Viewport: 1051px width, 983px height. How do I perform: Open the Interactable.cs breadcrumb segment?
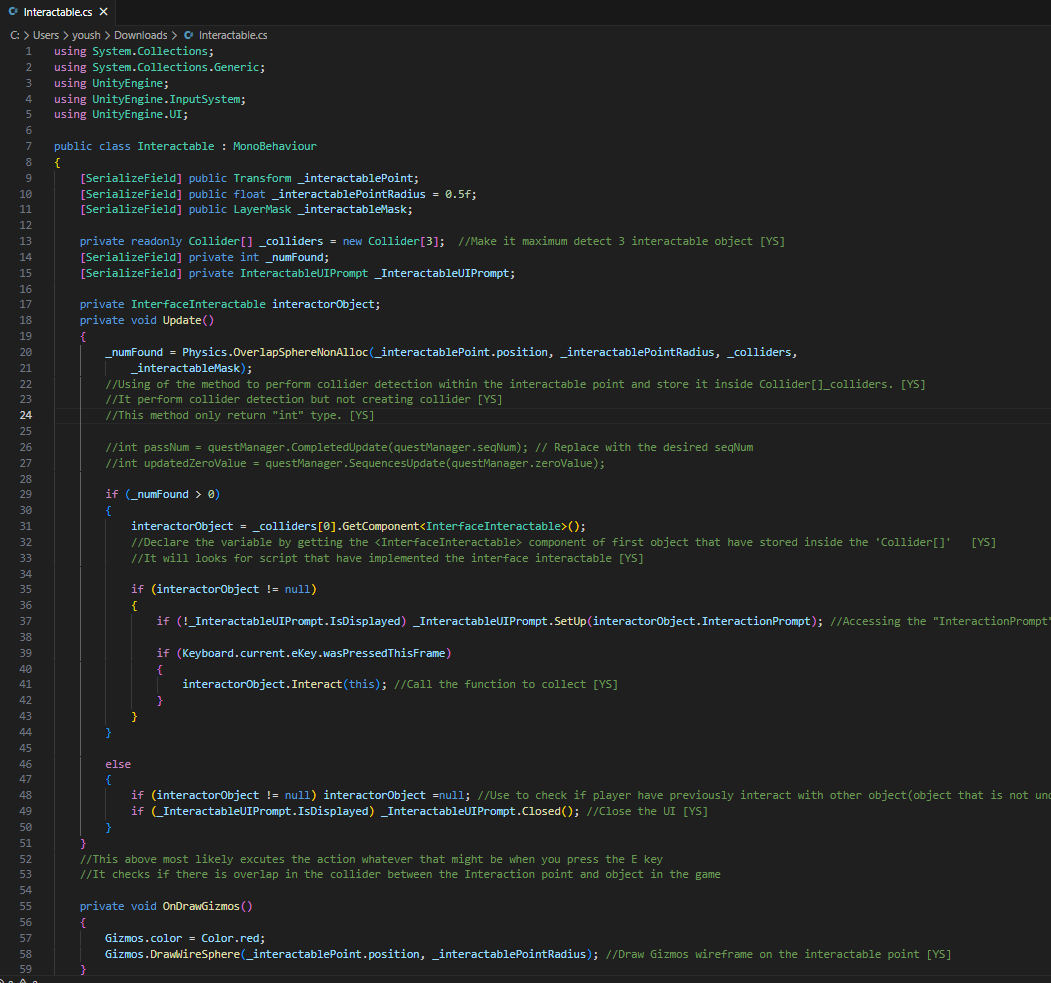233,36
